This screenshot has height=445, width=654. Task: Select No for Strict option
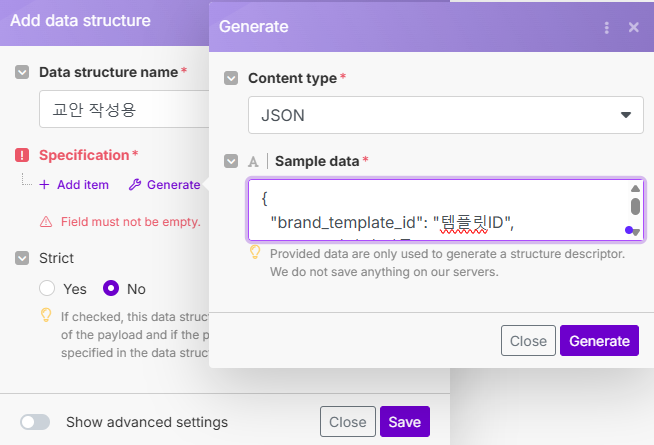111,289
